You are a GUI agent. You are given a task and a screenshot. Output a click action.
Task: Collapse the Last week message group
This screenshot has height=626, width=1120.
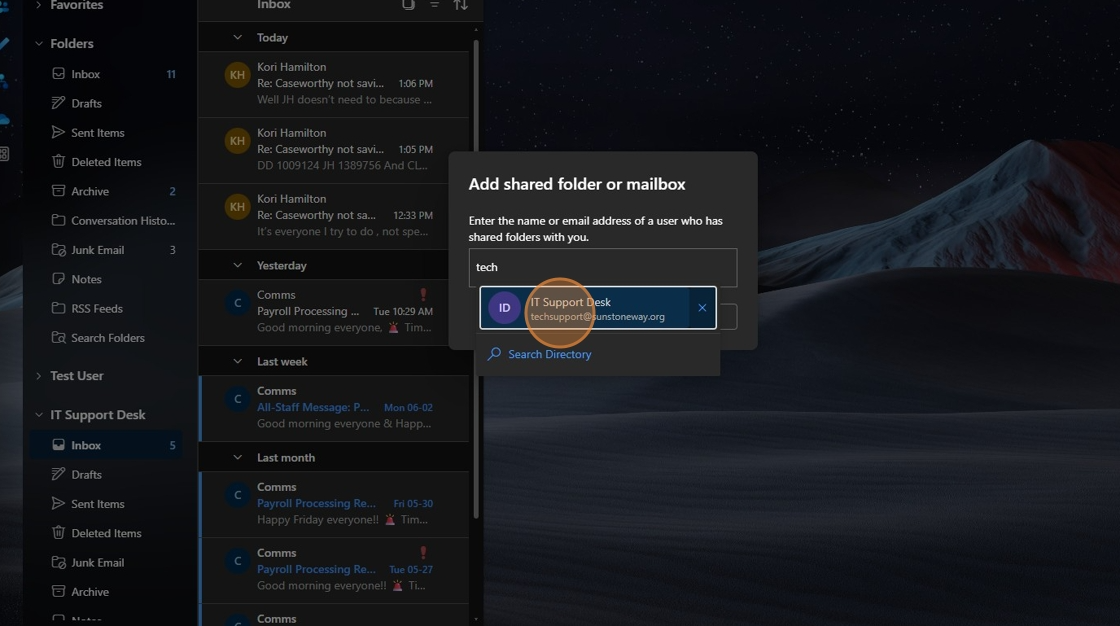pyautogui.click(x=238, y=362)
